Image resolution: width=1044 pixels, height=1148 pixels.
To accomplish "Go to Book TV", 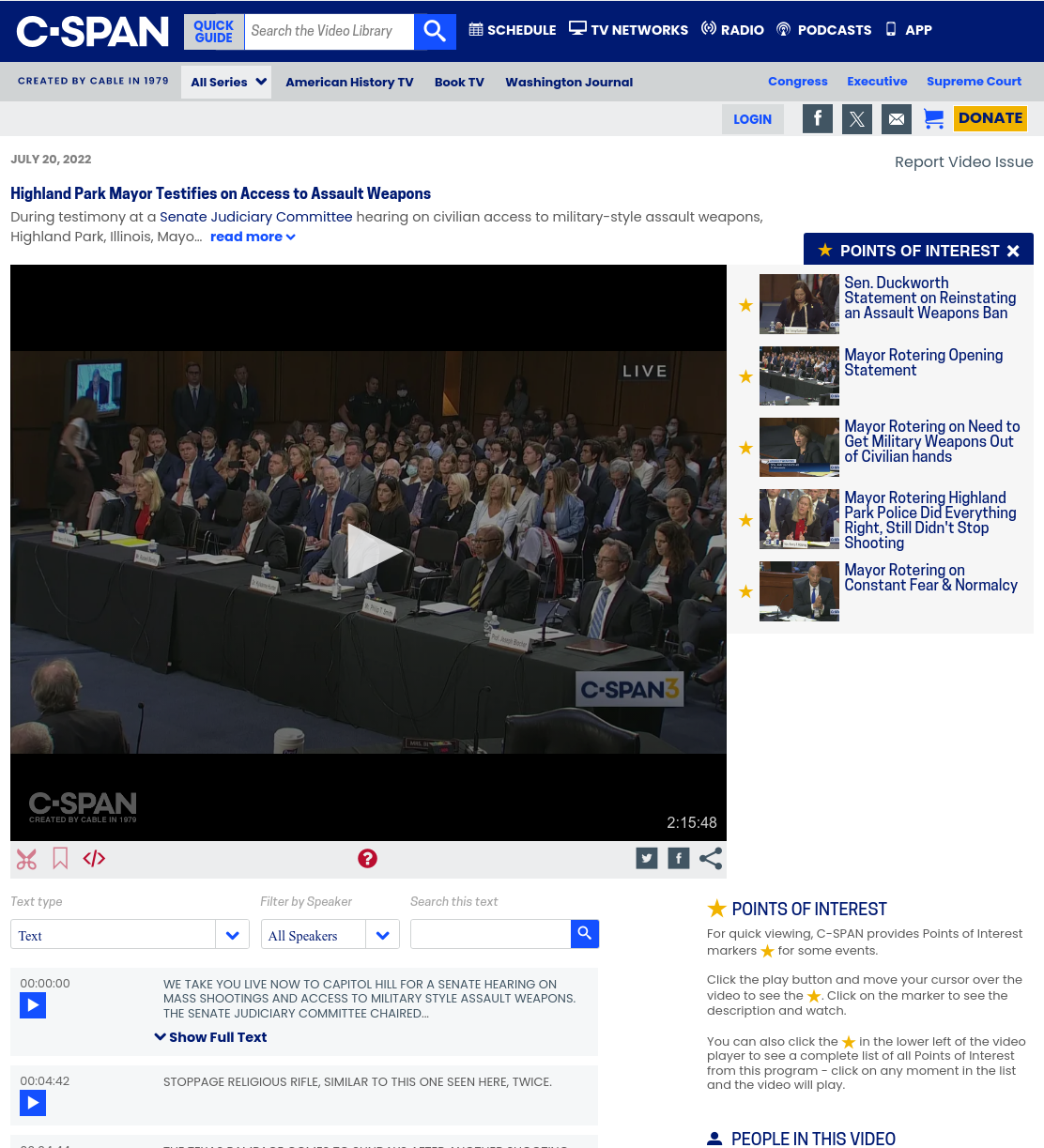I will tap(459, 82).
